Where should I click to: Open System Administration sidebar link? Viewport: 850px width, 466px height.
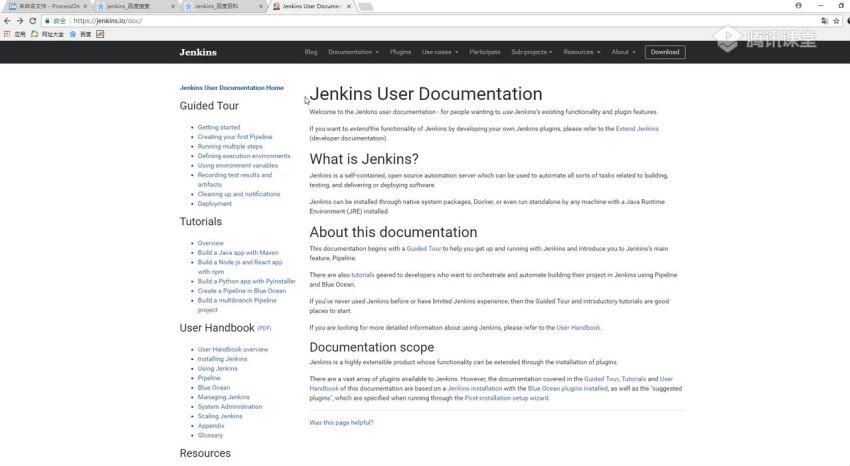coord(230,407)
